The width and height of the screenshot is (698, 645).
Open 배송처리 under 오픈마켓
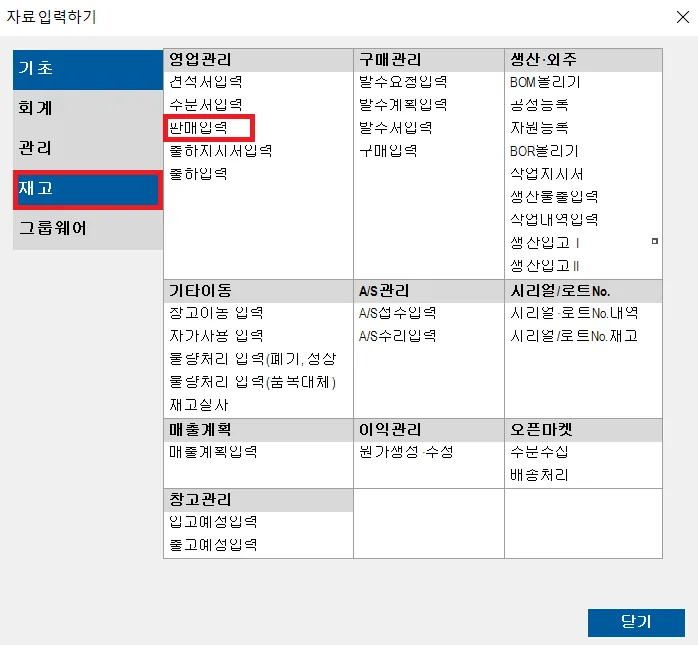coord(539,475)
